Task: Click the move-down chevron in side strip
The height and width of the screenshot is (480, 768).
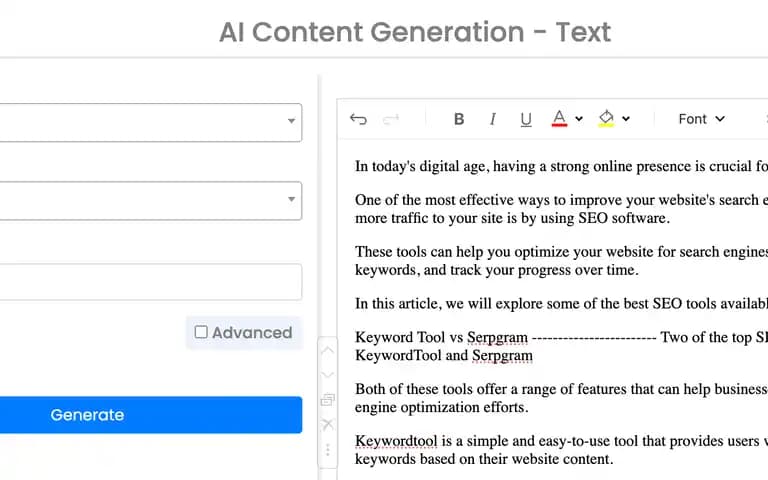Action: coord(328,375)
